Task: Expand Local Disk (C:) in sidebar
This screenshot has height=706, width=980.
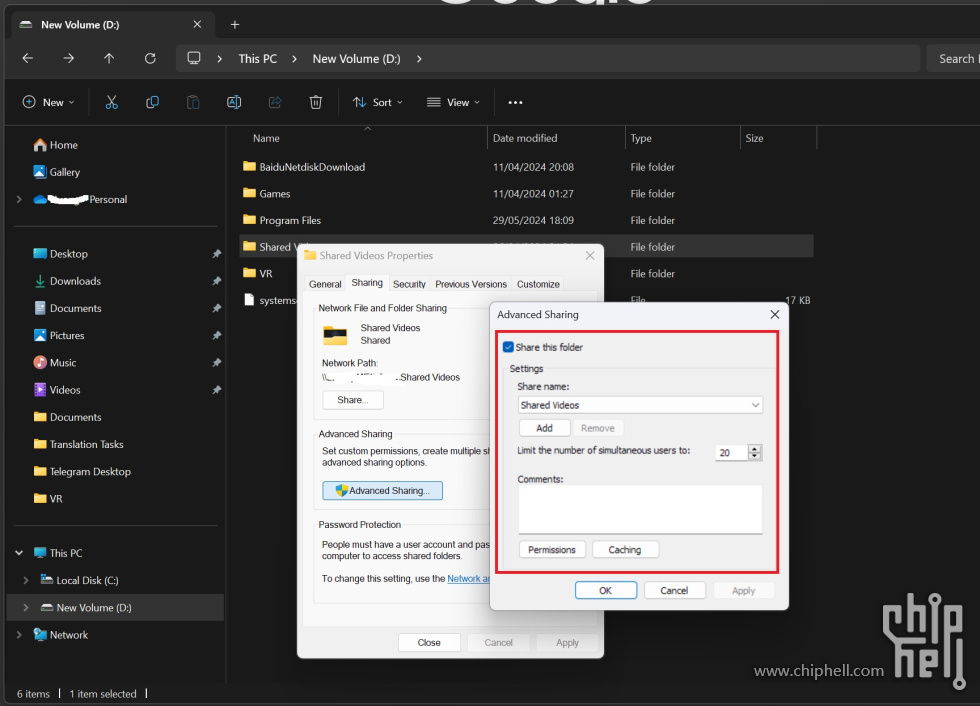Action: click(26, 580)
